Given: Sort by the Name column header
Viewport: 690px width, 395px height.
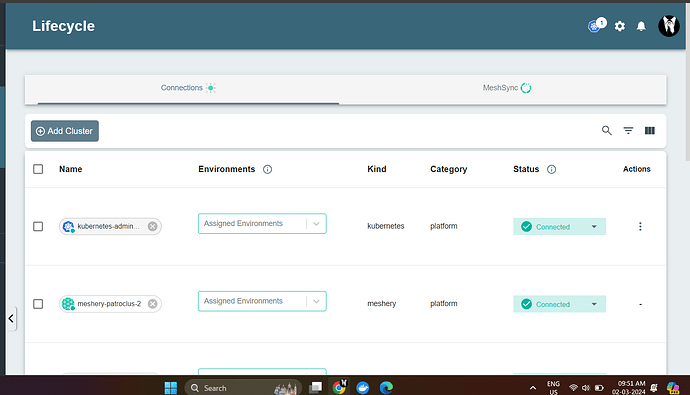Looking at the screenshot, I should click(71, 169).
